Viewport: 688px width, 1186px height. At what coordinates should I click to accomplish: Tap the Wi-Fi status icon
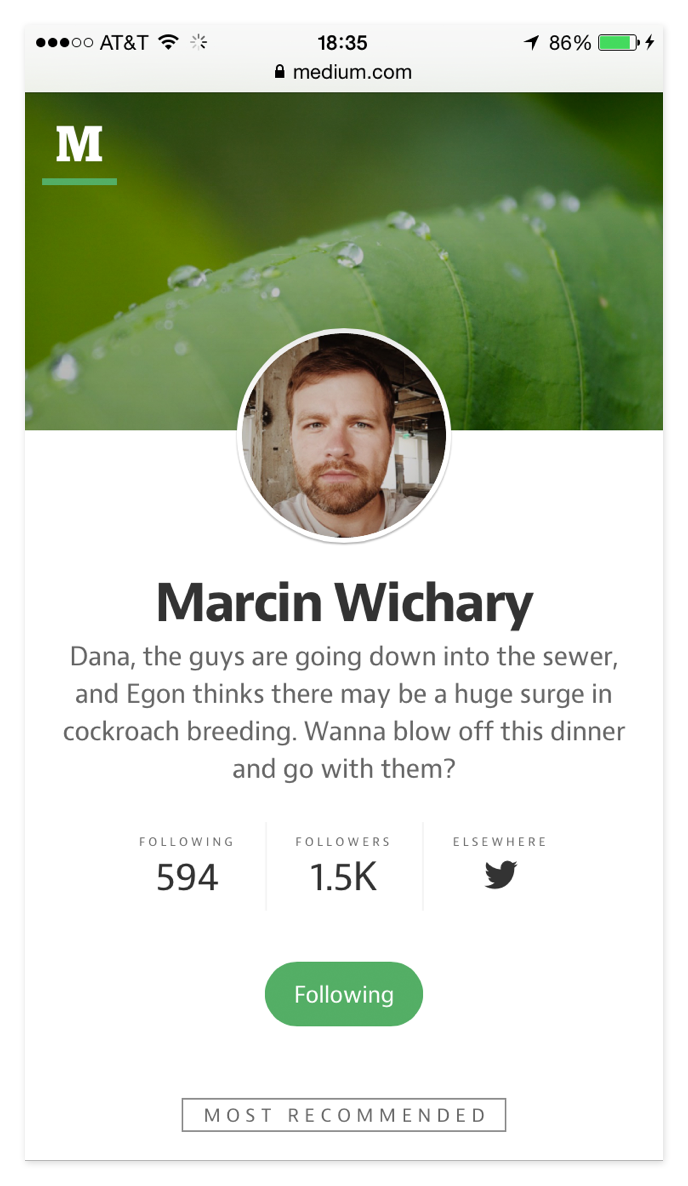pos(169,42)
